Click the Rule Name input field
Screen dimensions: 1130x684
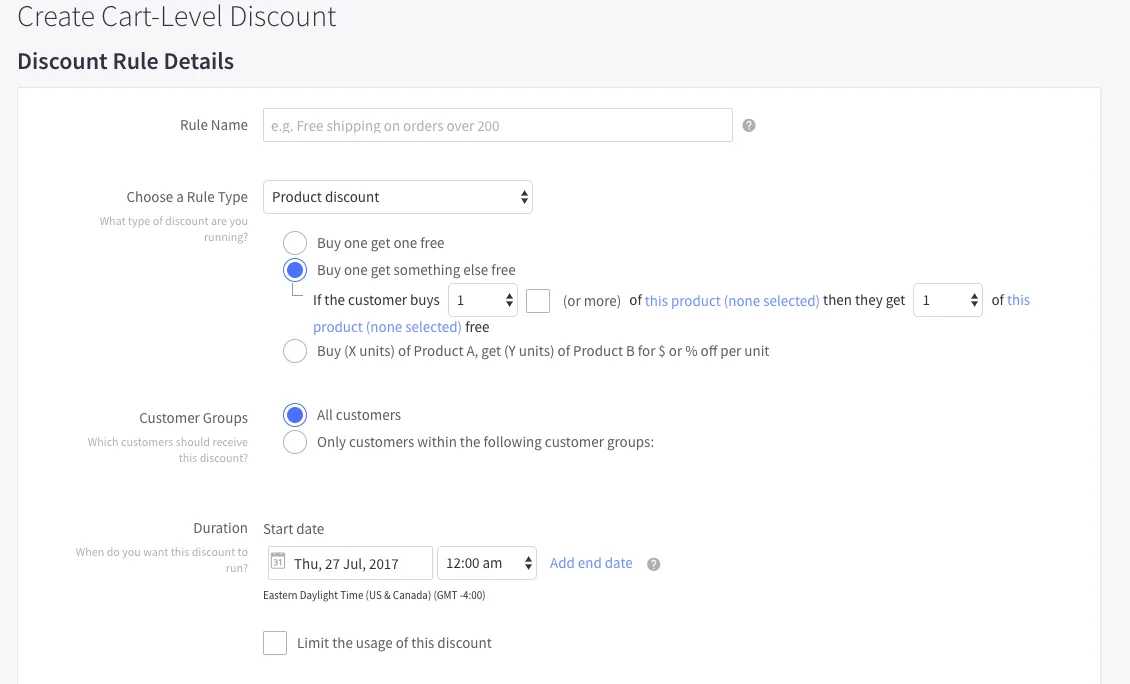(497, 125)
